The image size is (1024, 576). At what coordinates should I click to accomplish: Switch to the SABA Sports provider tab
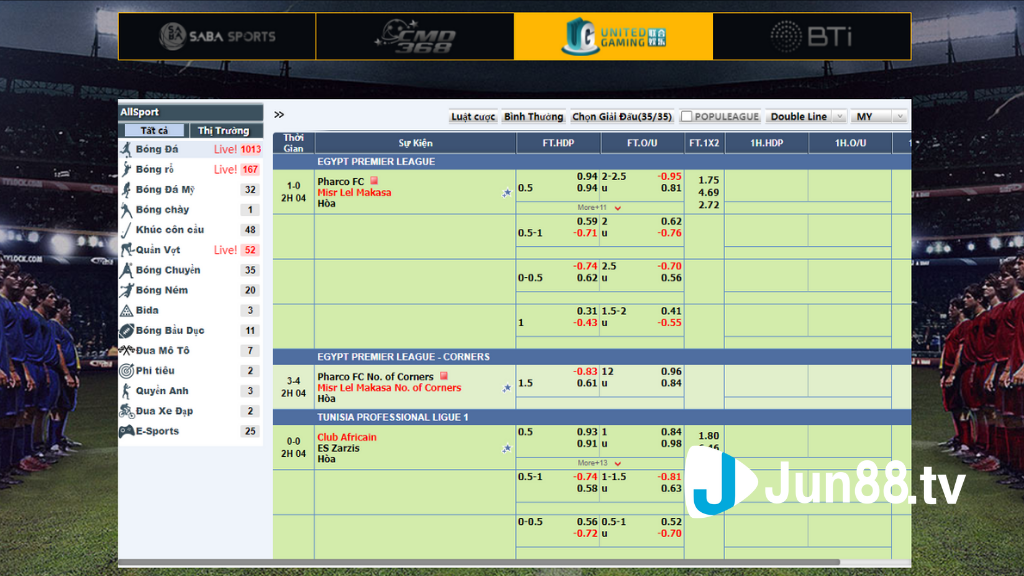pyautogui.click(x=217, y=36)
